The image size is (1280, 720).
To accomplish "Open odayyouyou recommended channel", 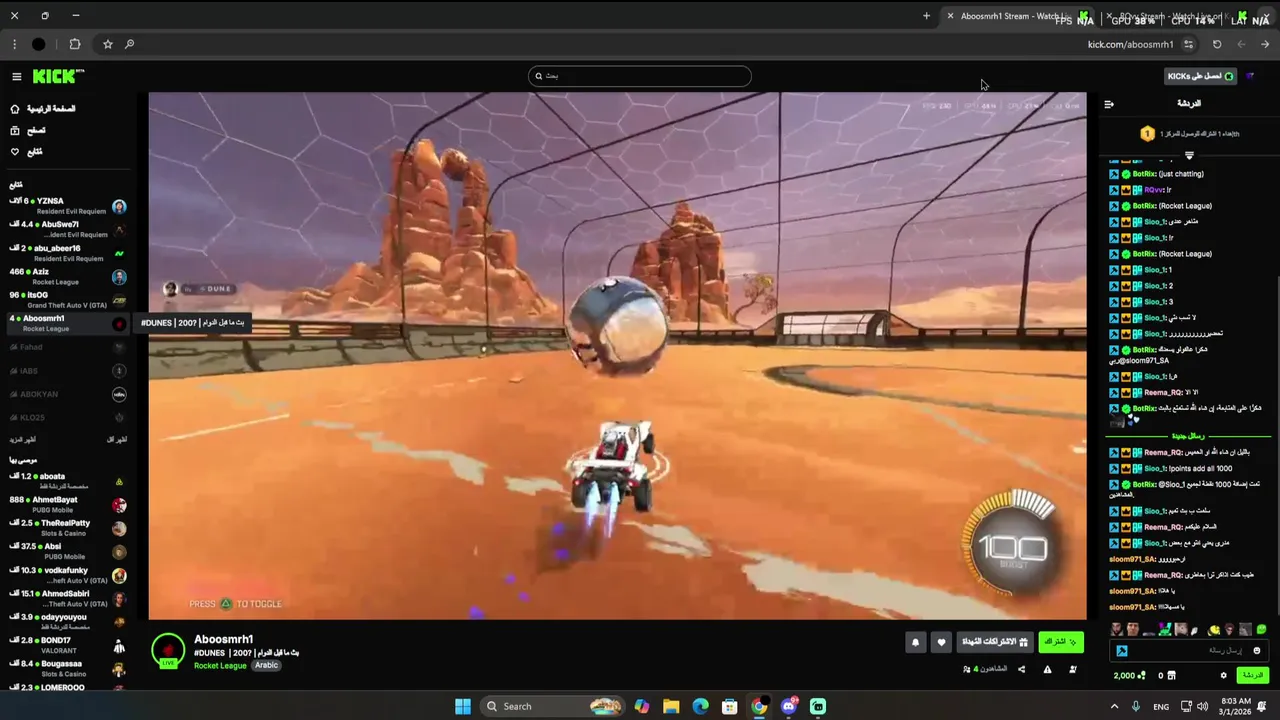I will (x=68, y=622).
